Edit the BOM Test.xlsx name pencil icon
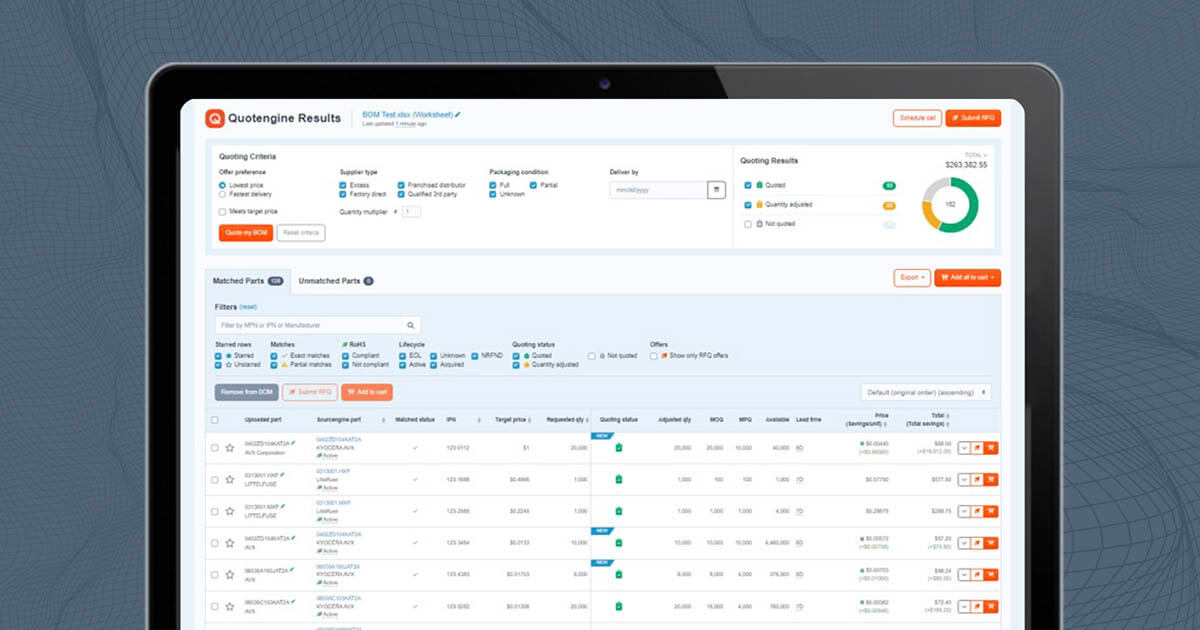 (458, 115)
